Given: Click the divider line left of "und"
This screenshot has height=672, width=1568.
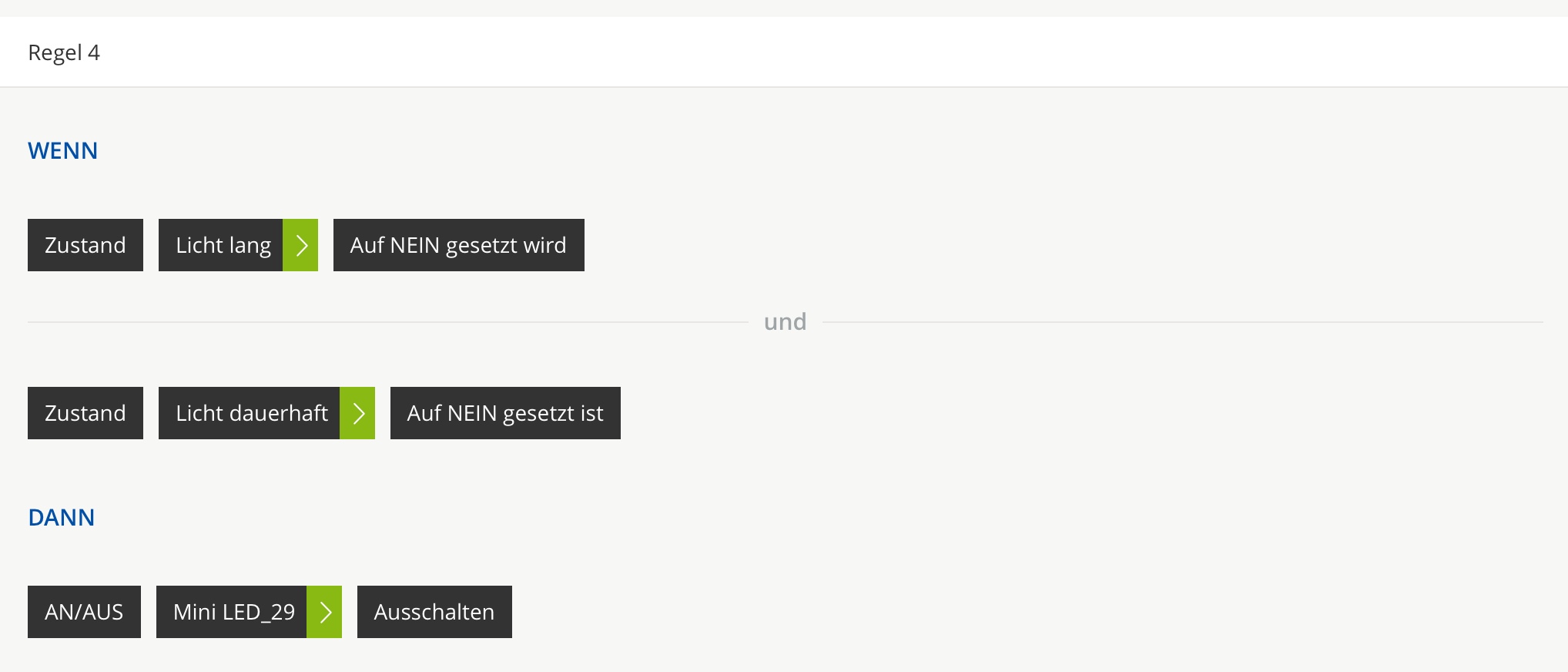Looking at the screenshot, I should click(385, 322).
